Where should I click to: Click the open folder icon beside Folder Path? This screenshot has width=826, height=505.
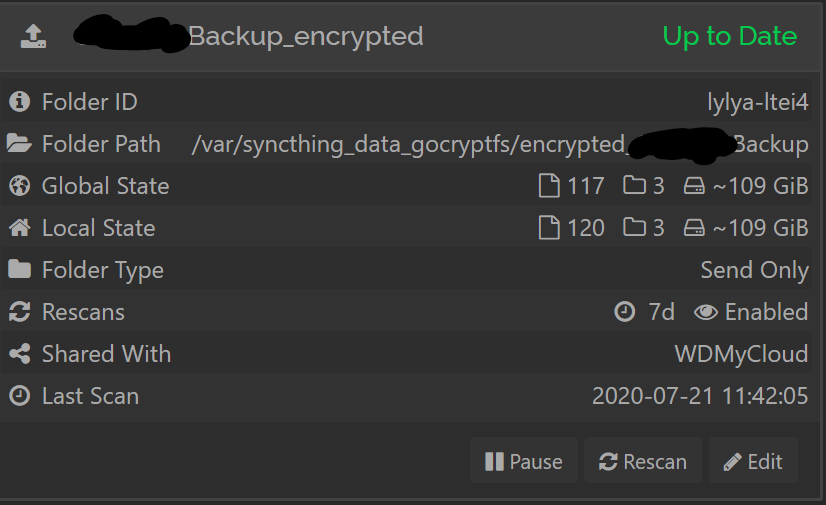(19, 143)
